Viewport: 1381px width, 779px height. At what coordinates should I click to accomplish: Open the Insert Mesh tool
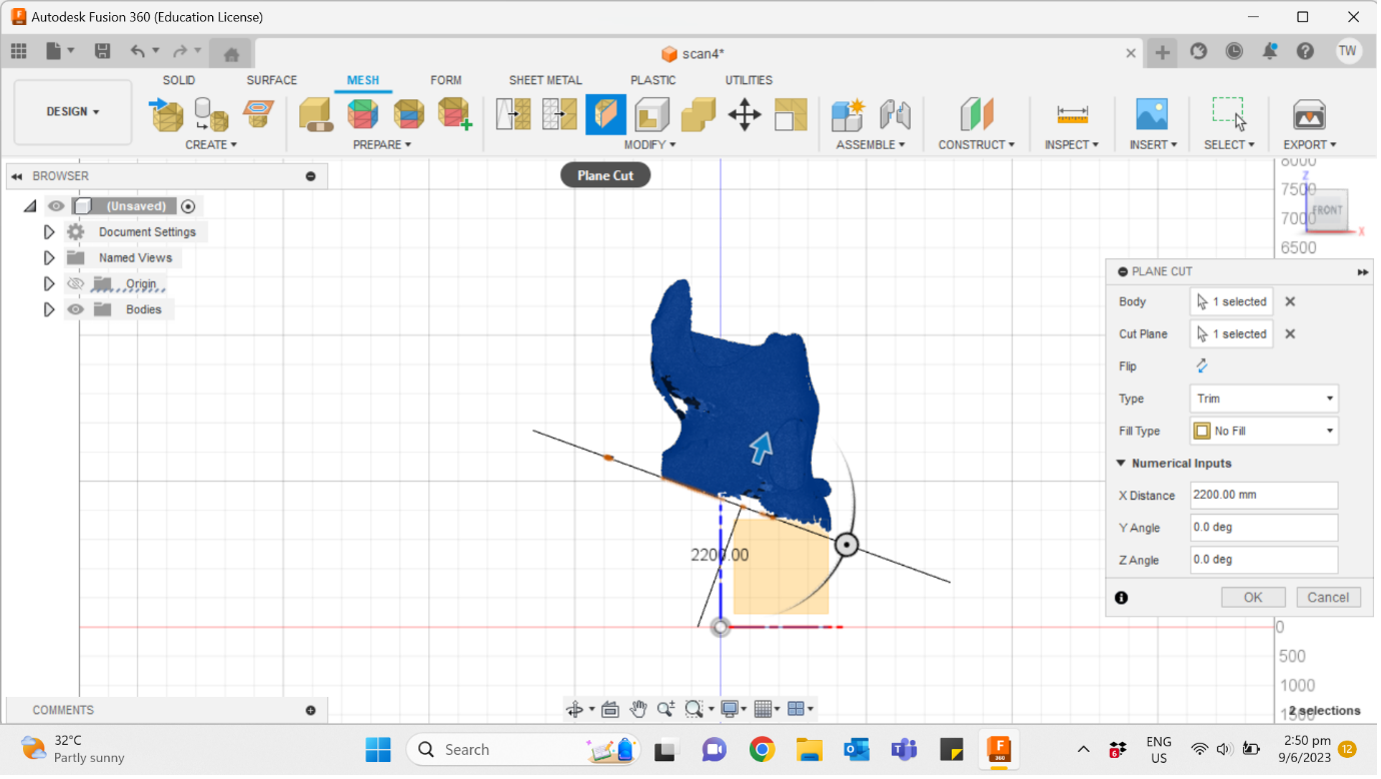(167, 114)
